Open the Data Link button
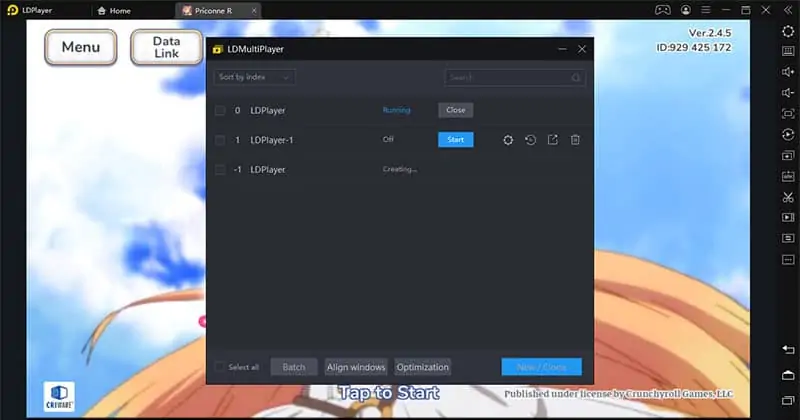Image resolution: width=800 pixels, height=420 pixels. point(166,47)
